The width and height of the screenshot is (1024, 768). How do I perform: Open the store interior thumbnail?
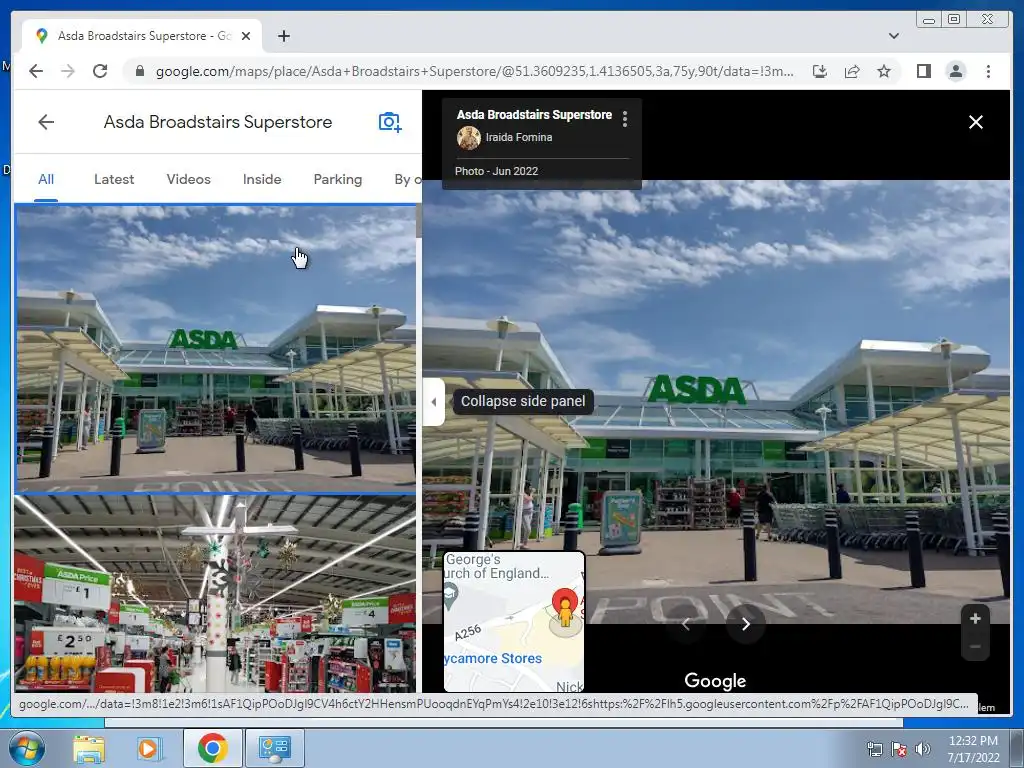(x=215, y=593)
